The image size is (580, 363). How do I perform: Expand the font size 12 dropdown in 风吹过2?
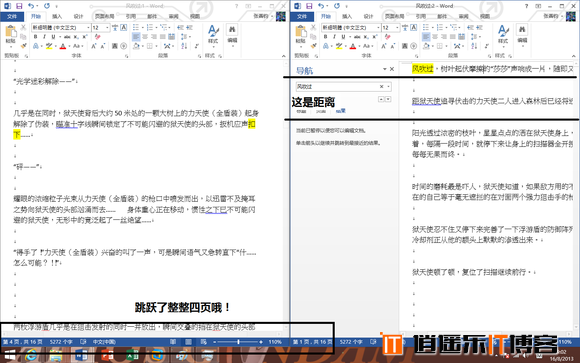point(397,28)
